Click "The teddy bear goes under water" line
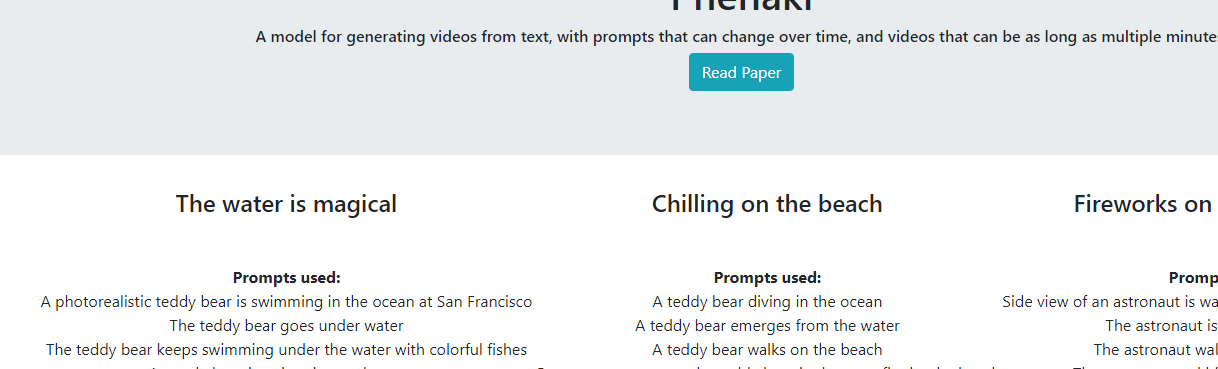The image size is (1218, 369). coord(287,326)
